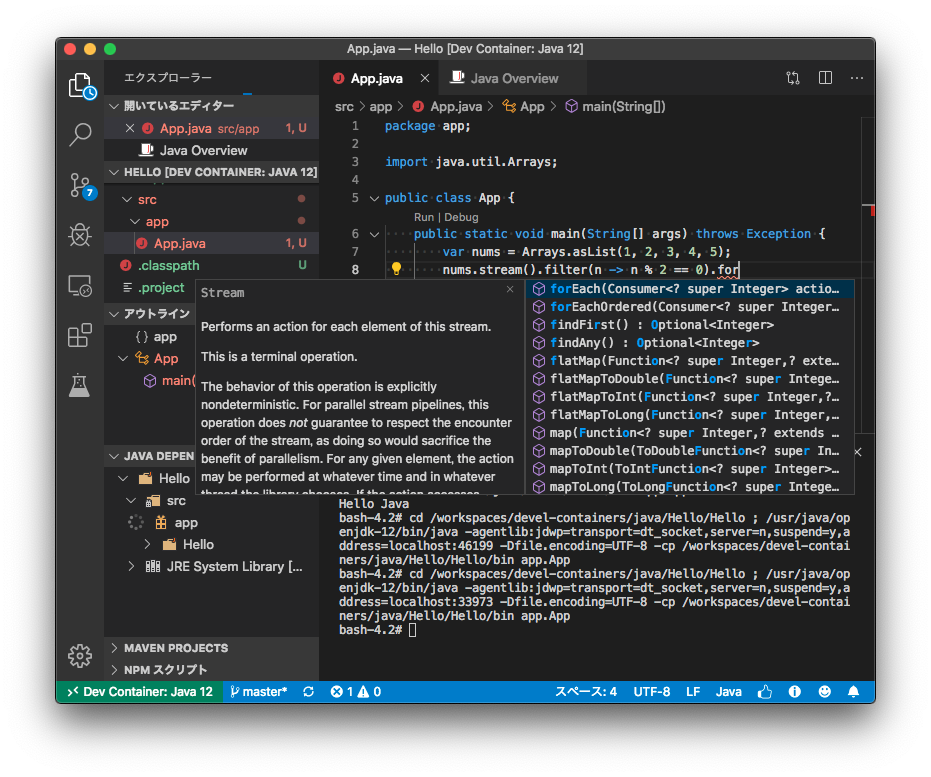
Task: Collapse the app folder in explorer
Action: (135, 221)
